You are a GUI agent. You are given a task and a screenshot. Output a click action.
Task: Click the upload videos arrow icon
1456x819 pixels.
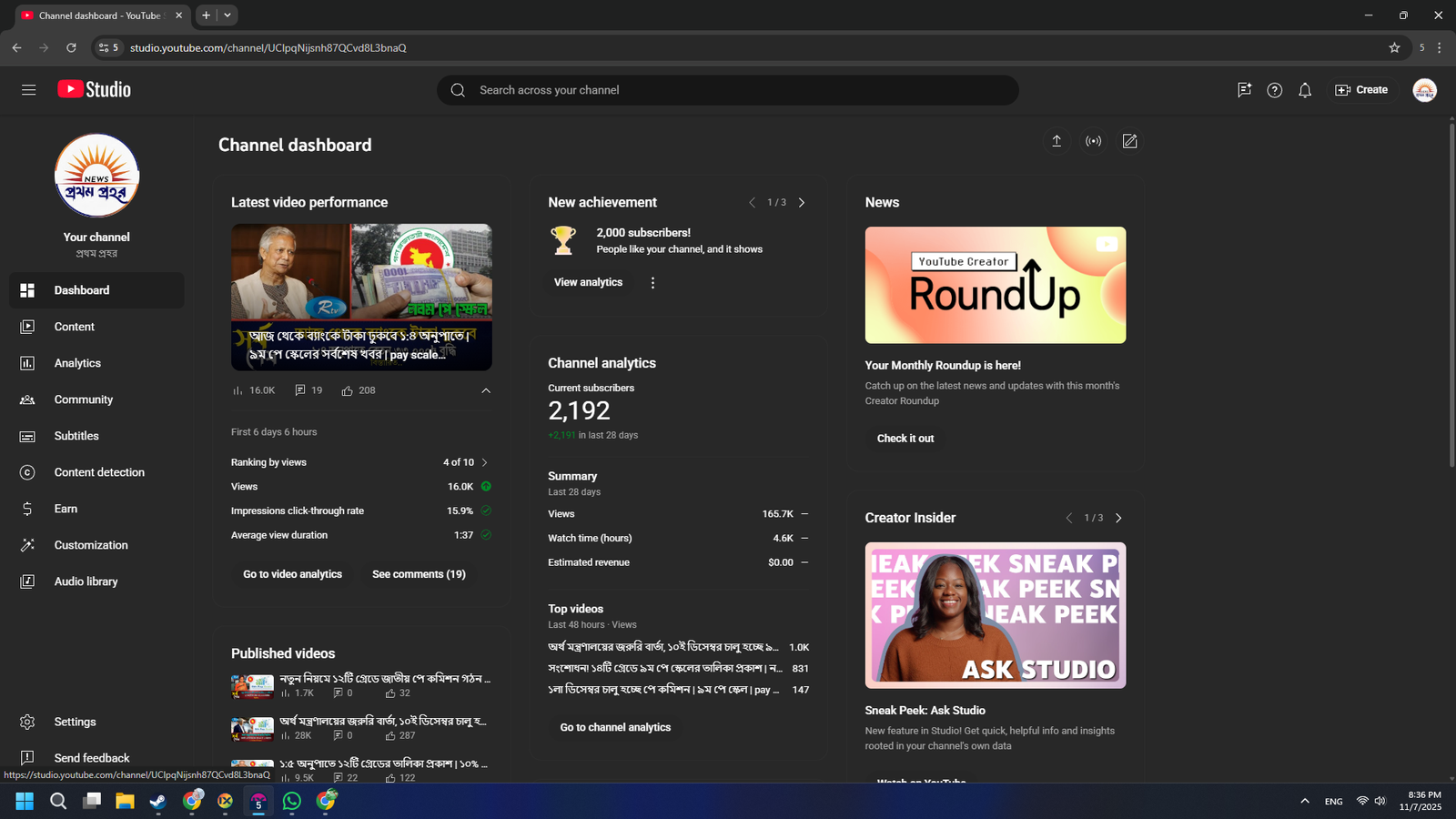coord(1057,141)
